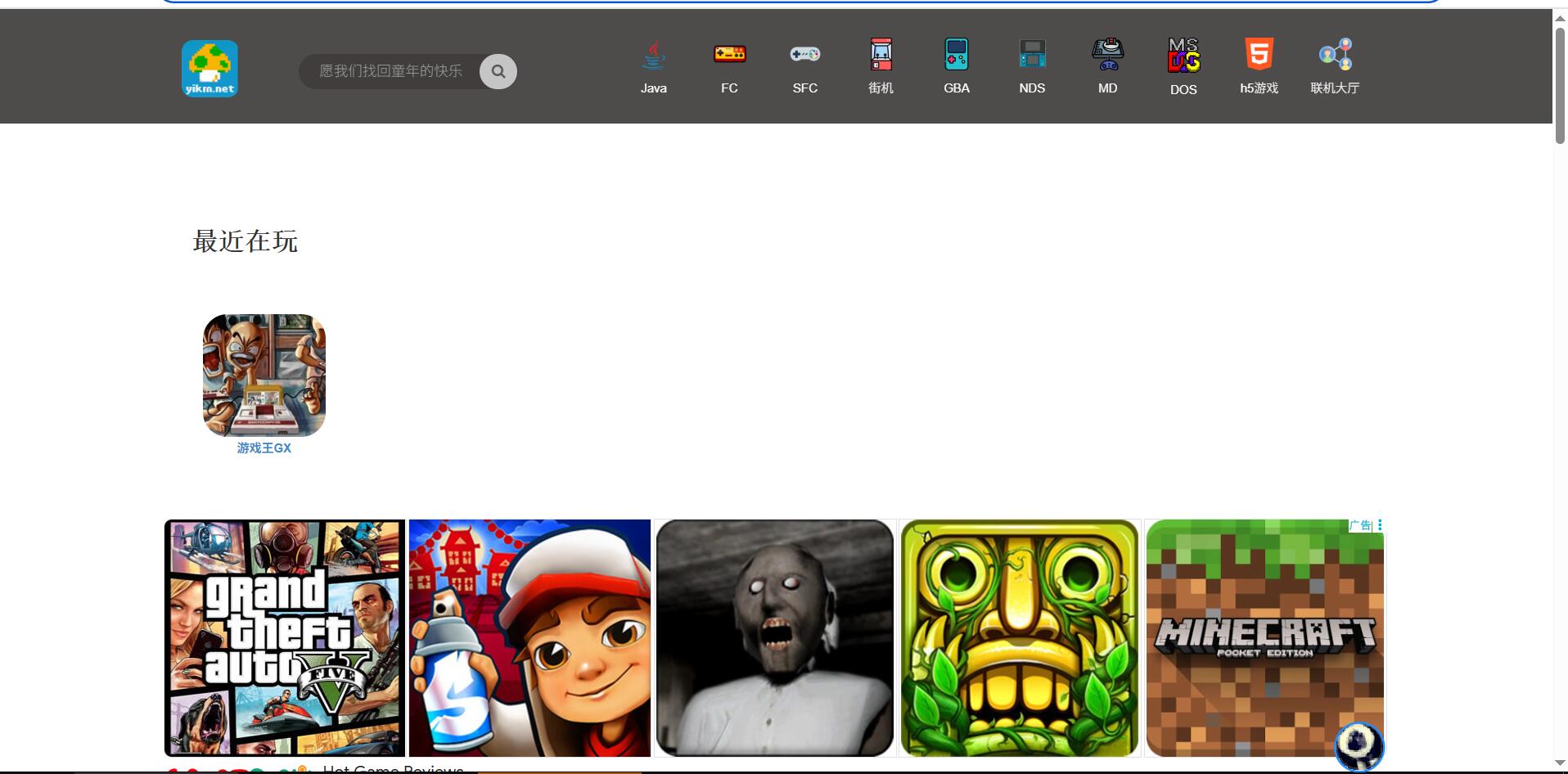
Task: Select the GBA menu label
Action: pyautogui.click(x=957, y=88)
